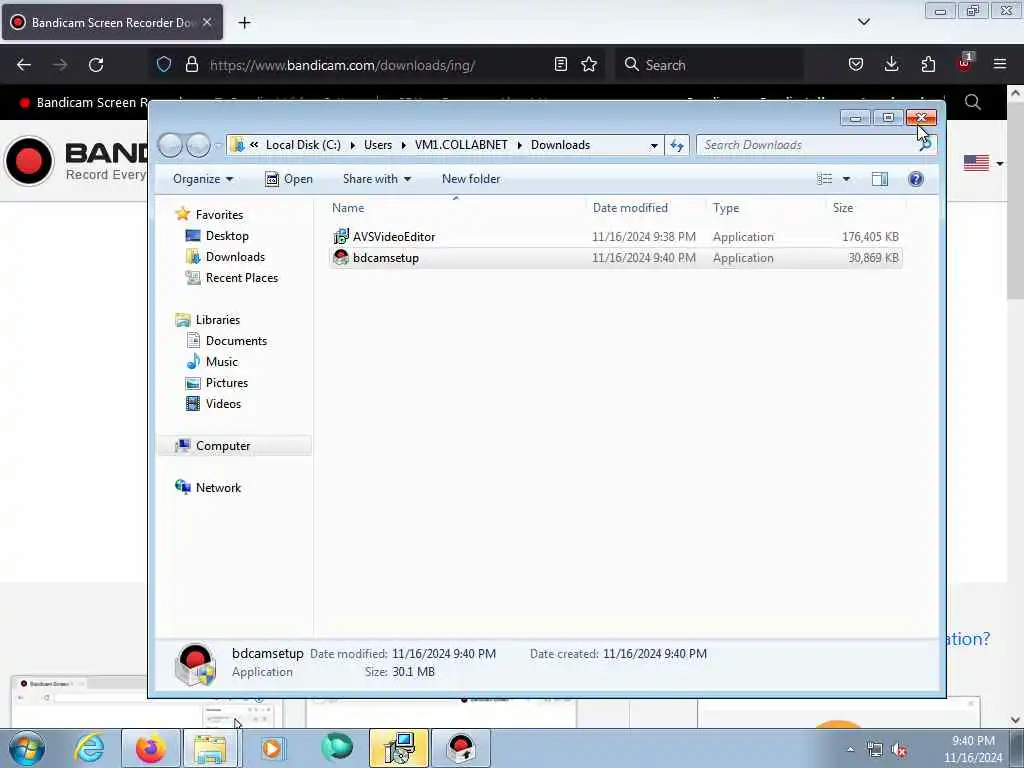
Task: Open a new Firefox tab with plus
Action: click(244, 23)
